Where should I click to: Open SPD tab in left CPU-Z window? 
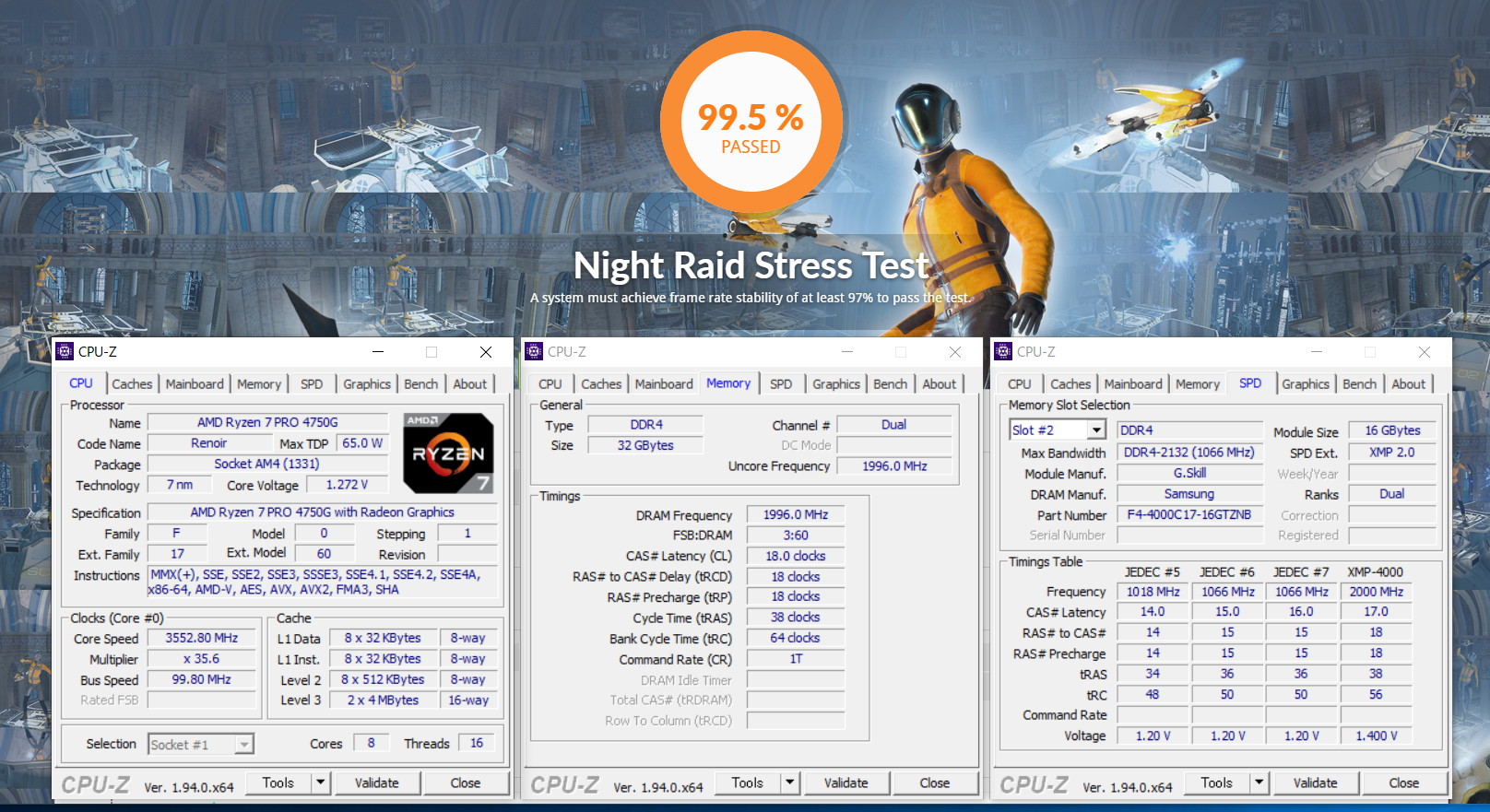point(312,384)
